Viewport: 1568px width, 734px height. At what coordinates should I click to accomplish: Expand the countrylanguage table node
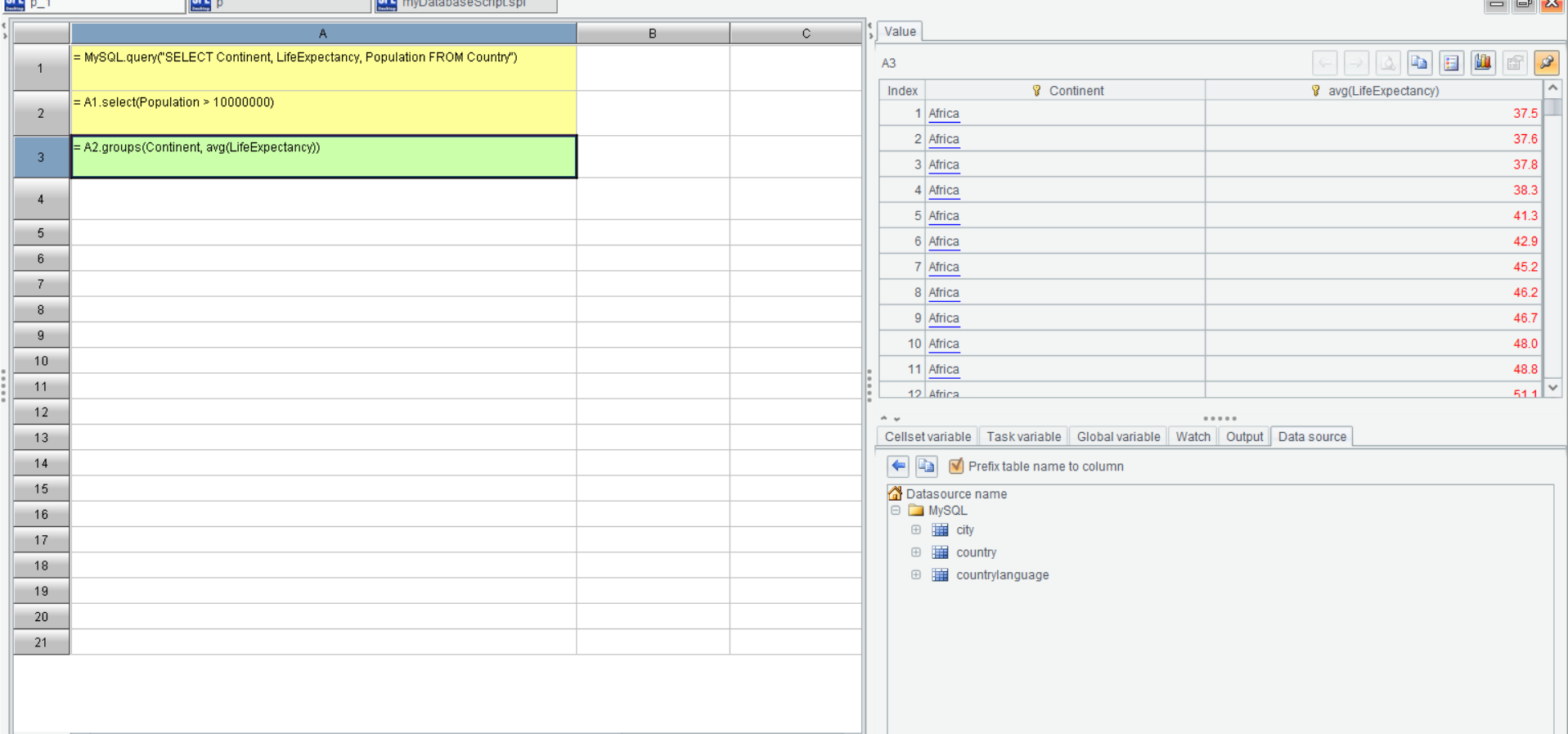[916, 575]
